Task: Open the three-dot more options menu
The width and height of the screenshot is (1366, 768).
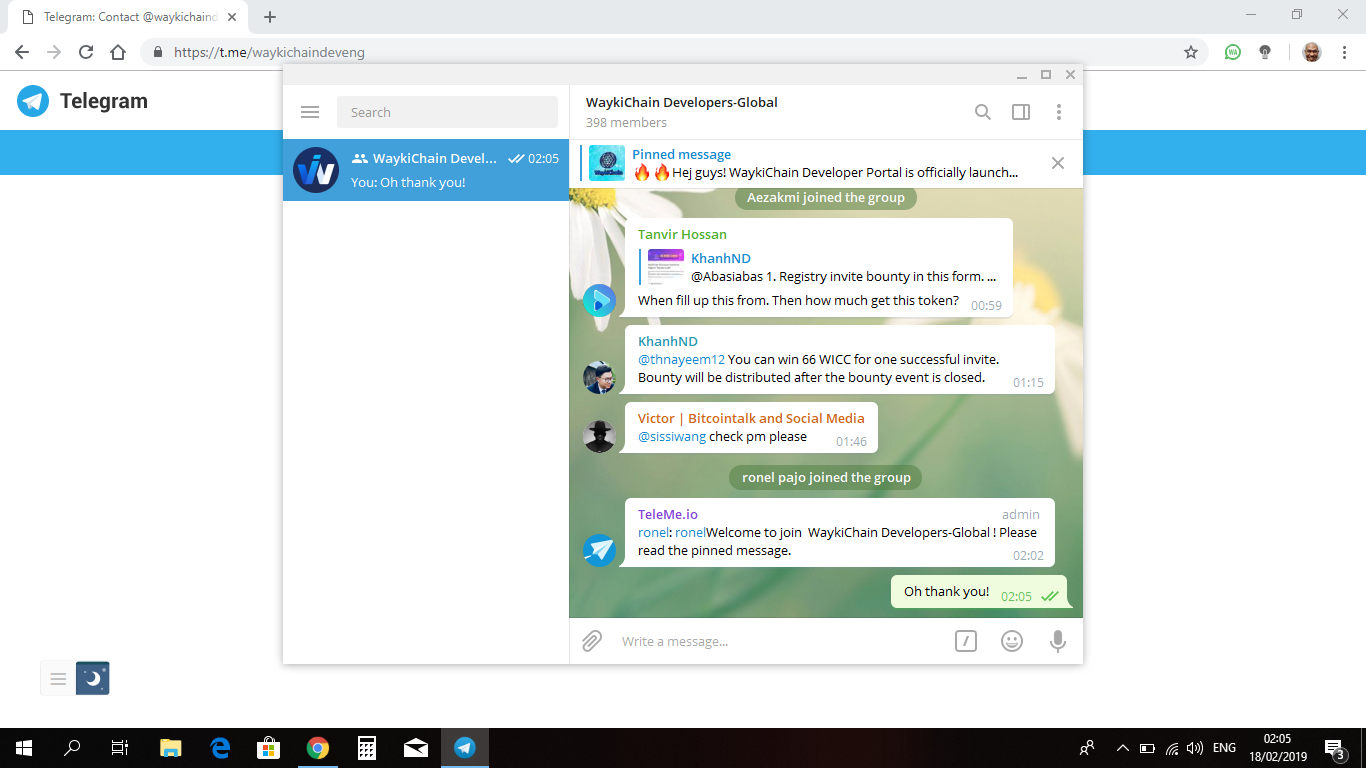Action: [1059, 112]
